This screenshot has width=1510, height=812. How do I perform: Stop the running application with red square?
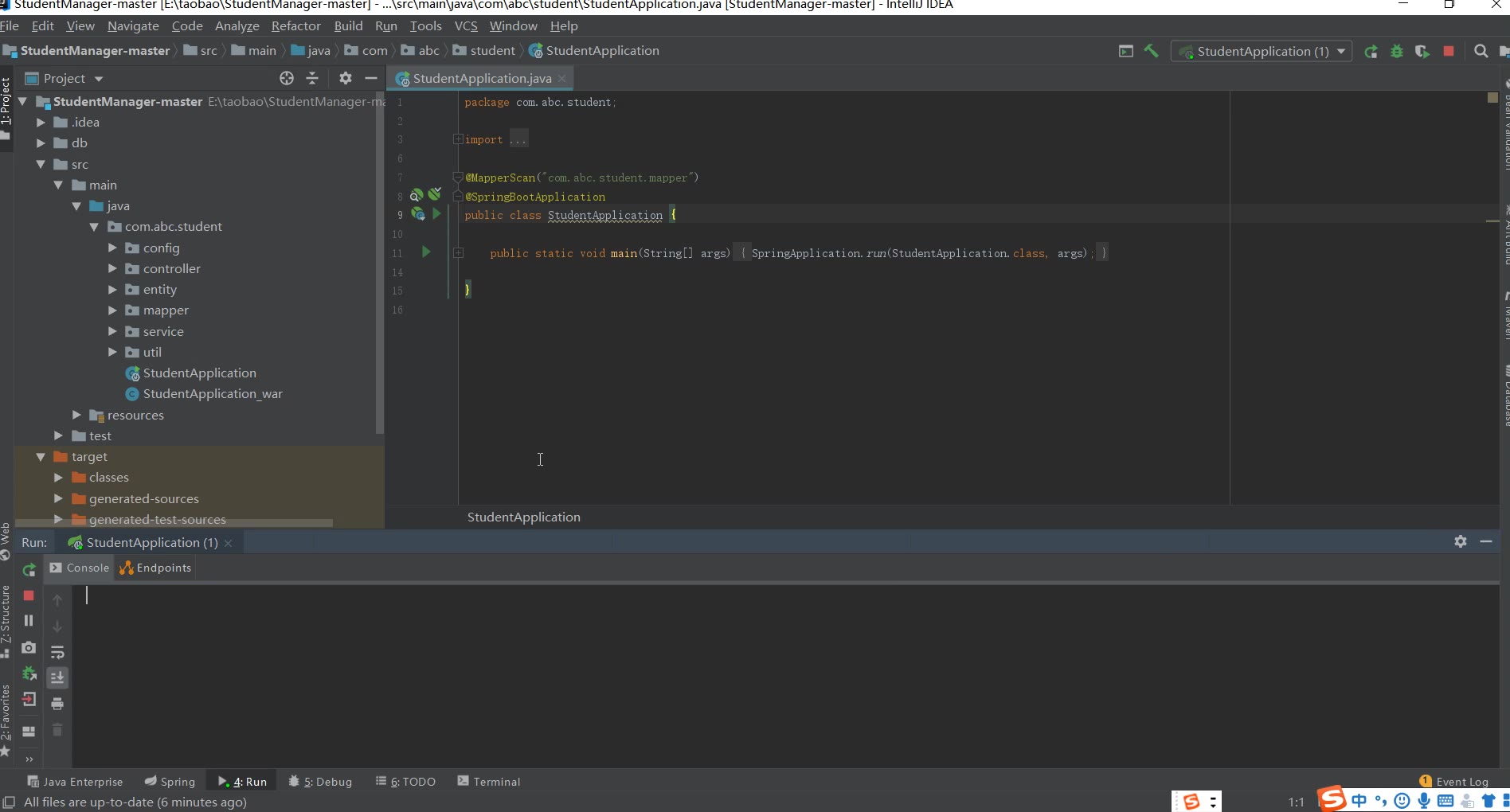[x=1449, y=52]
